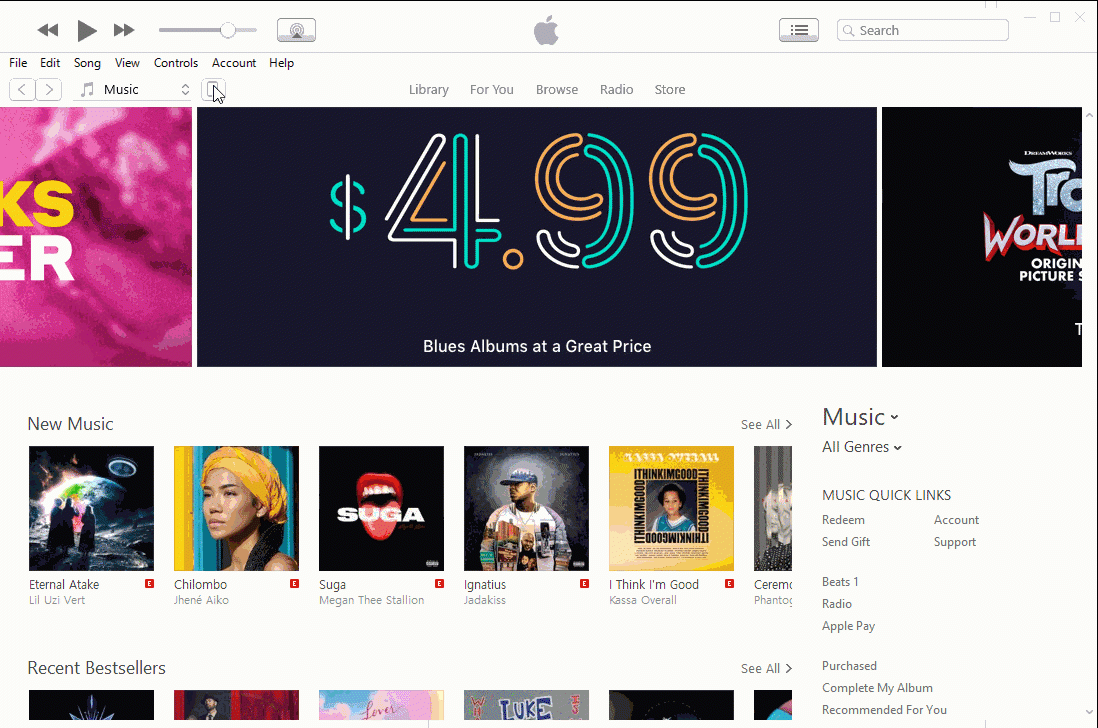Image resolution: width=1098 pixels, height=728 pixels.
Task: Open the Up Next list icon
Action: tap(799, 30)
